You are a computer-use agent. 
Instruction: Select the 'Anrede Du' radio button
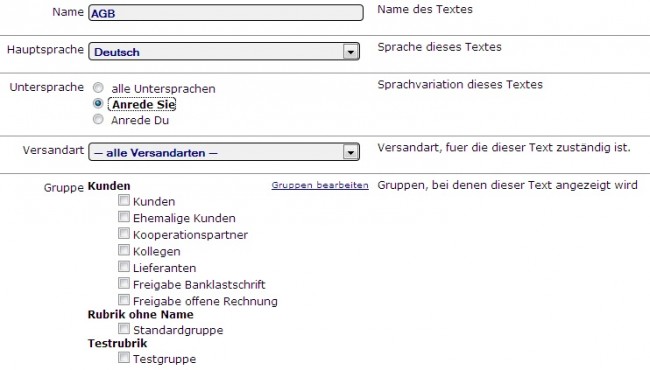pyautogui.click(x=98, y=119)
